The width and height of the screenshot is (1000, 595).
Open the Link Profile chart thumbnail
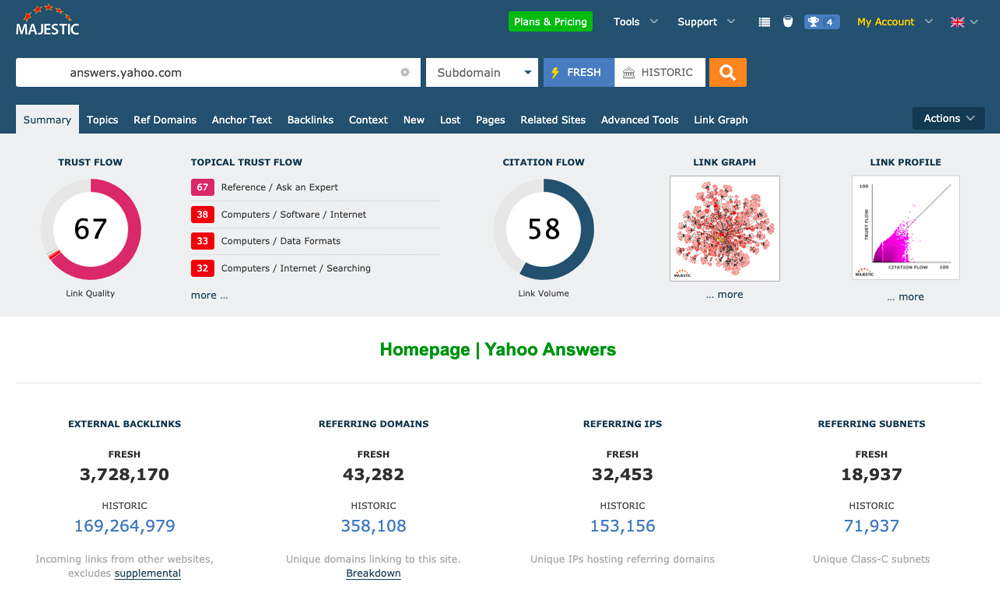(906, 228)
